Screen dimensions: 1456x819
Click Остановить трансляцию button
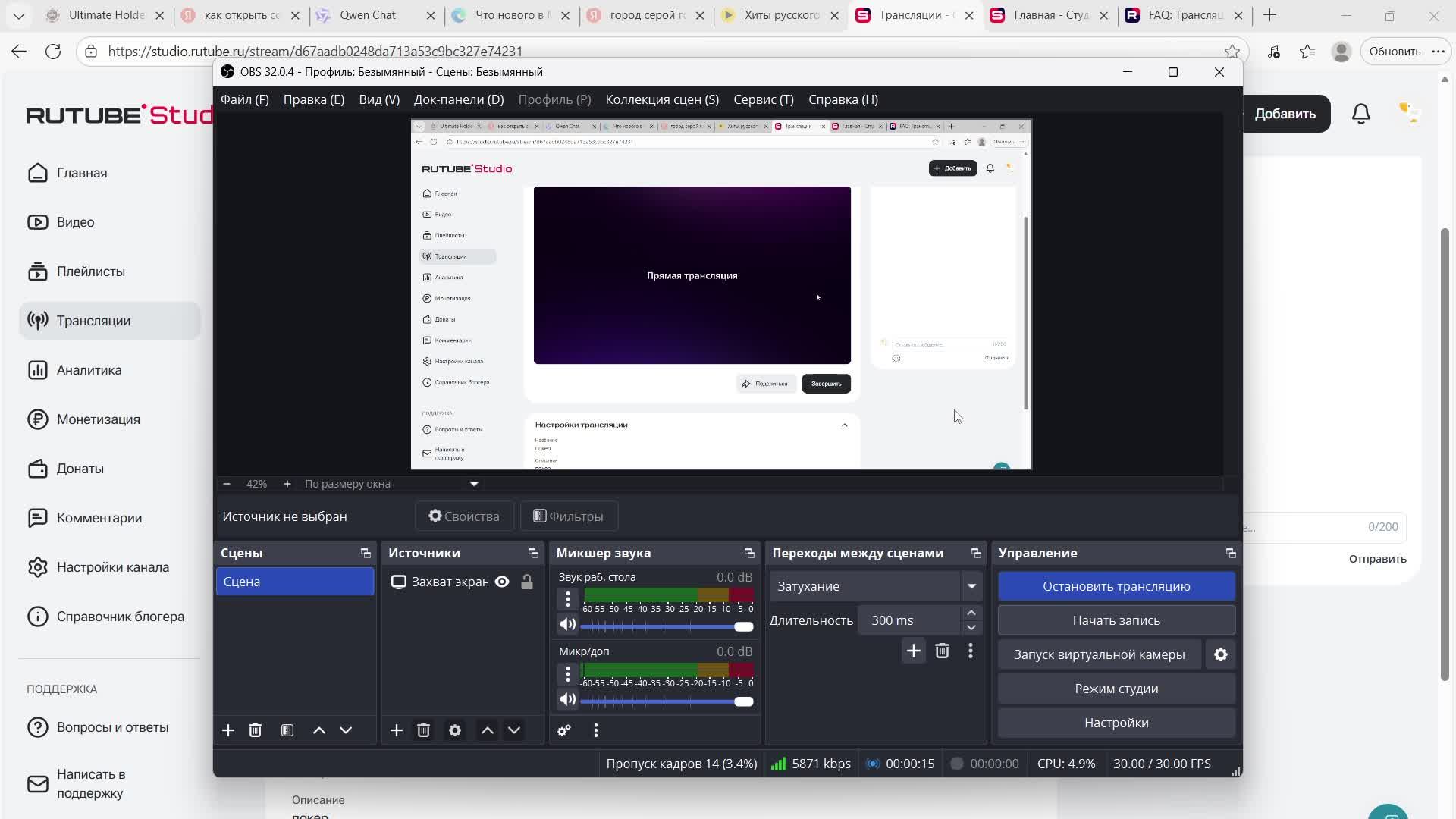pos(1116,586)
